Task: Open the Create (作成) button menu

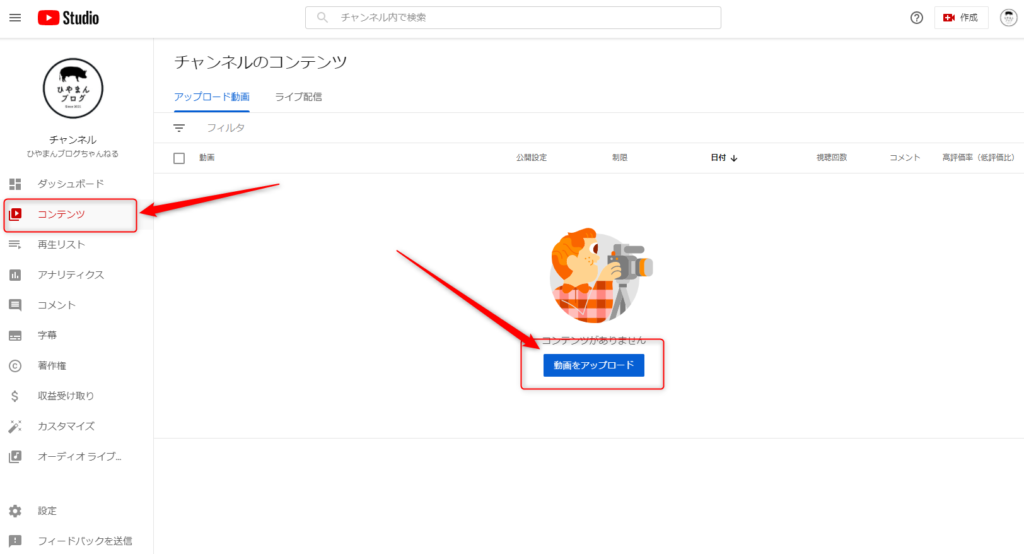Action: 960,18
